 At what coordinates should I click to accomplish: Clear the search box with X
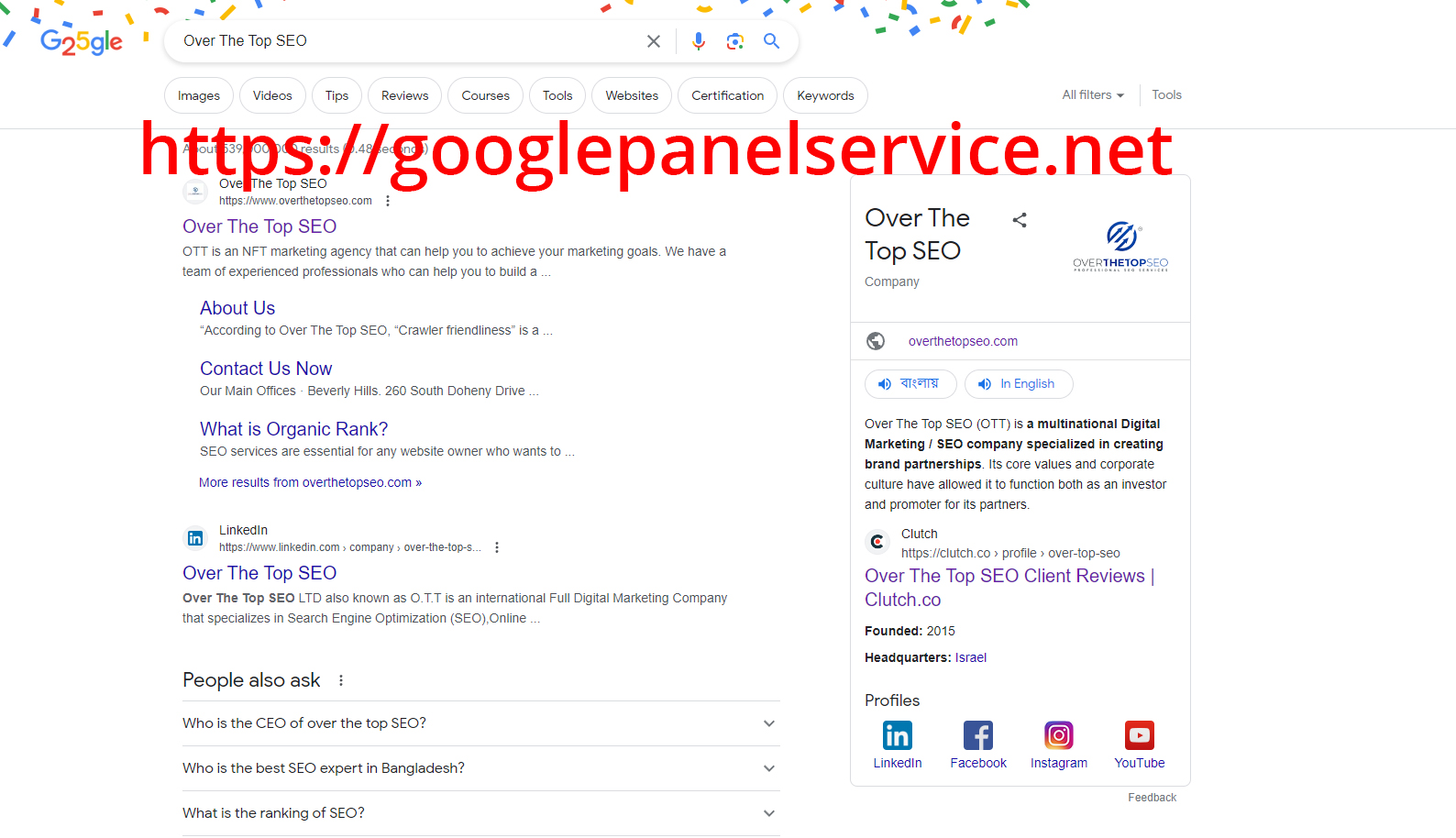(x=654, y=41)
